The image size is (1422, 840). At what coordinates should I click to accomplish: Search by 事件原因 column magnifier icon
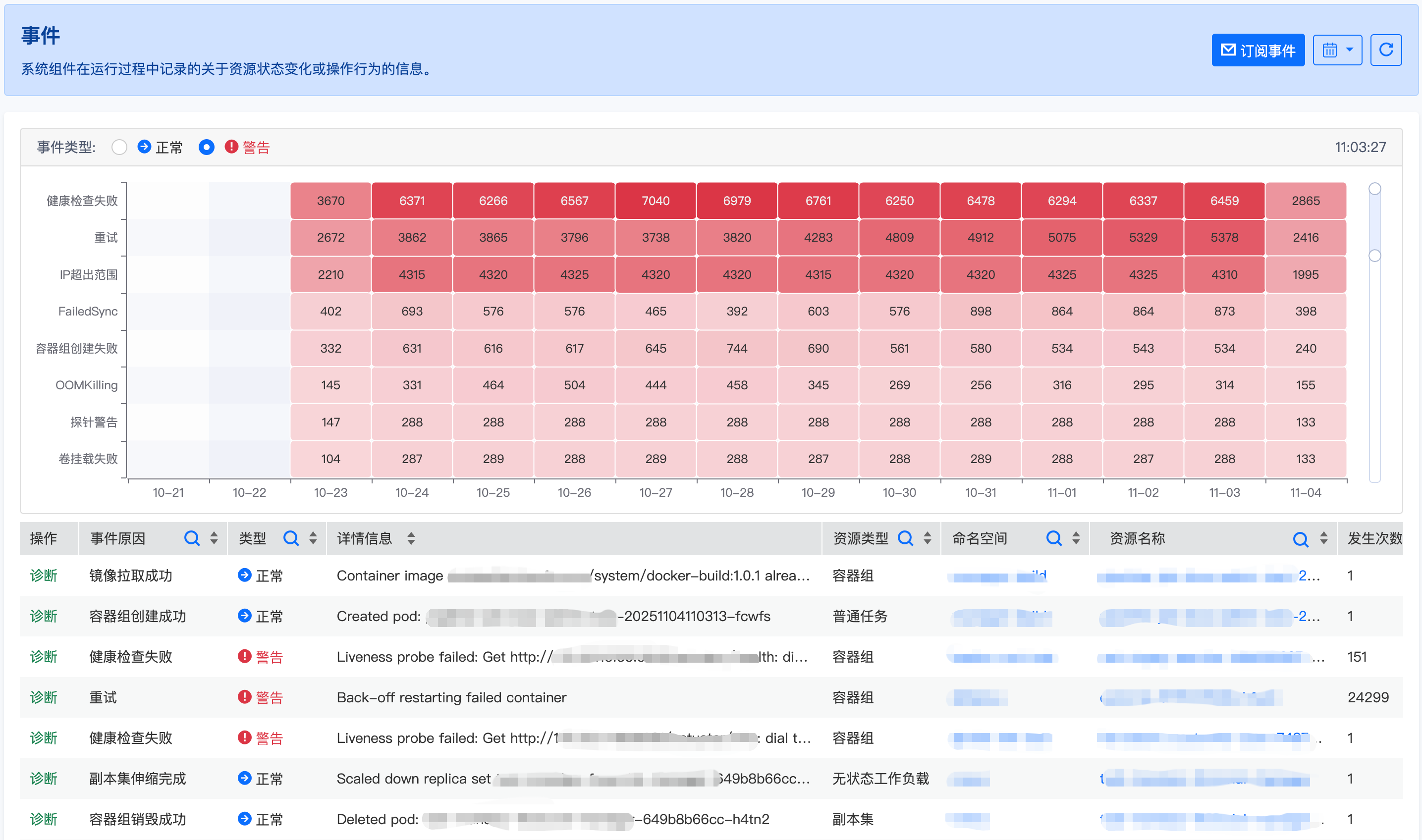coord(192,538)
